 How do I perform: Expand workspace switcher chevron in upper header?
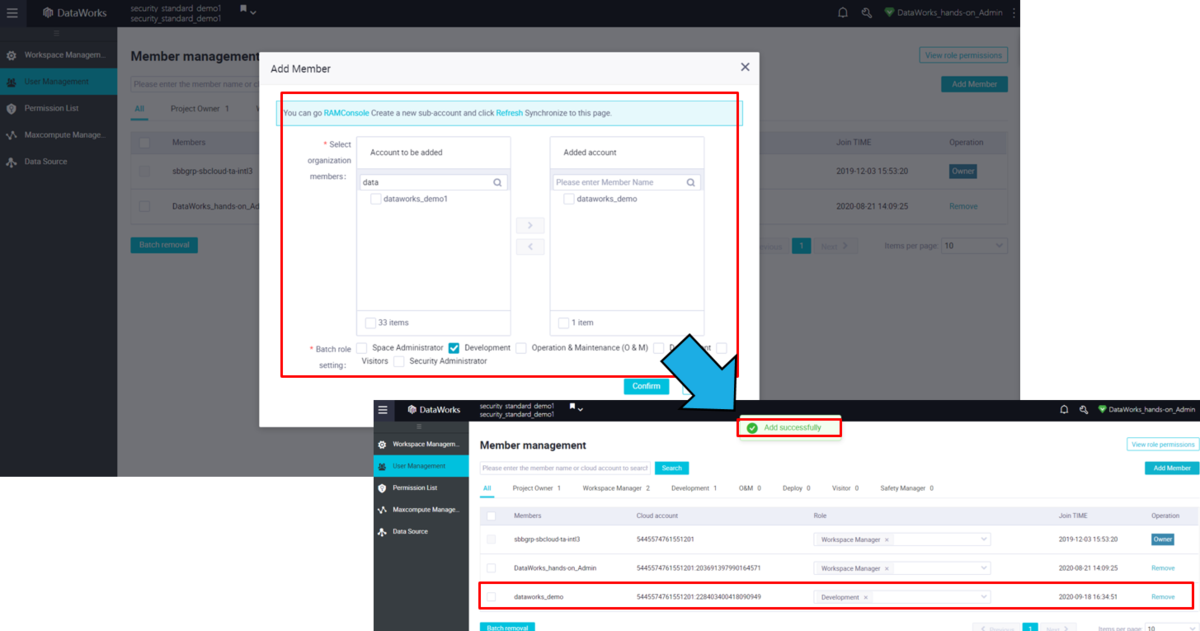coord(253,13)
